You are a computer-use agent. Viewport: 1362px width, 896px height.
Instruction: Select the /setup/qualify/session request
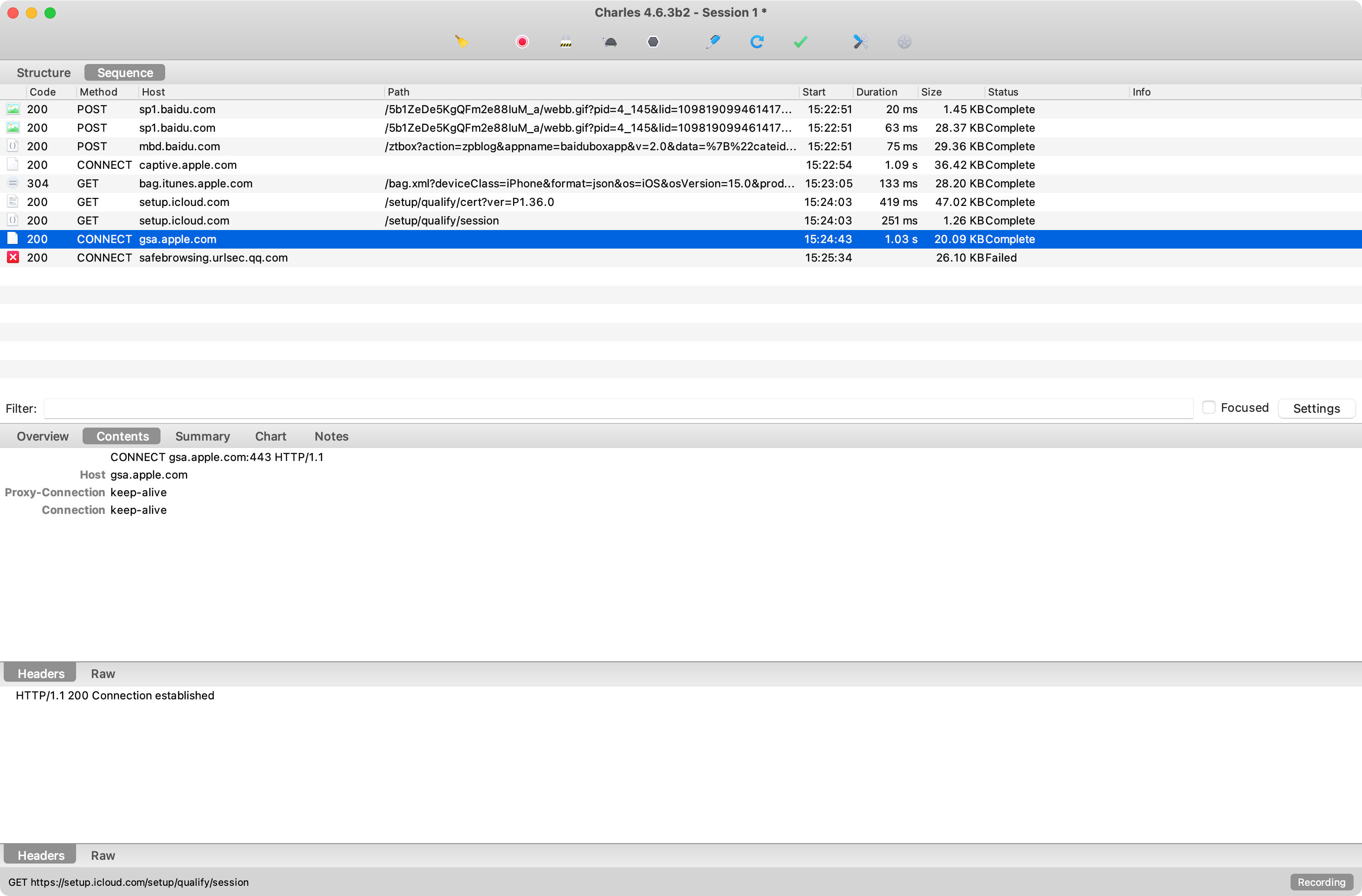pyautogui.click(x=681, y=220)
